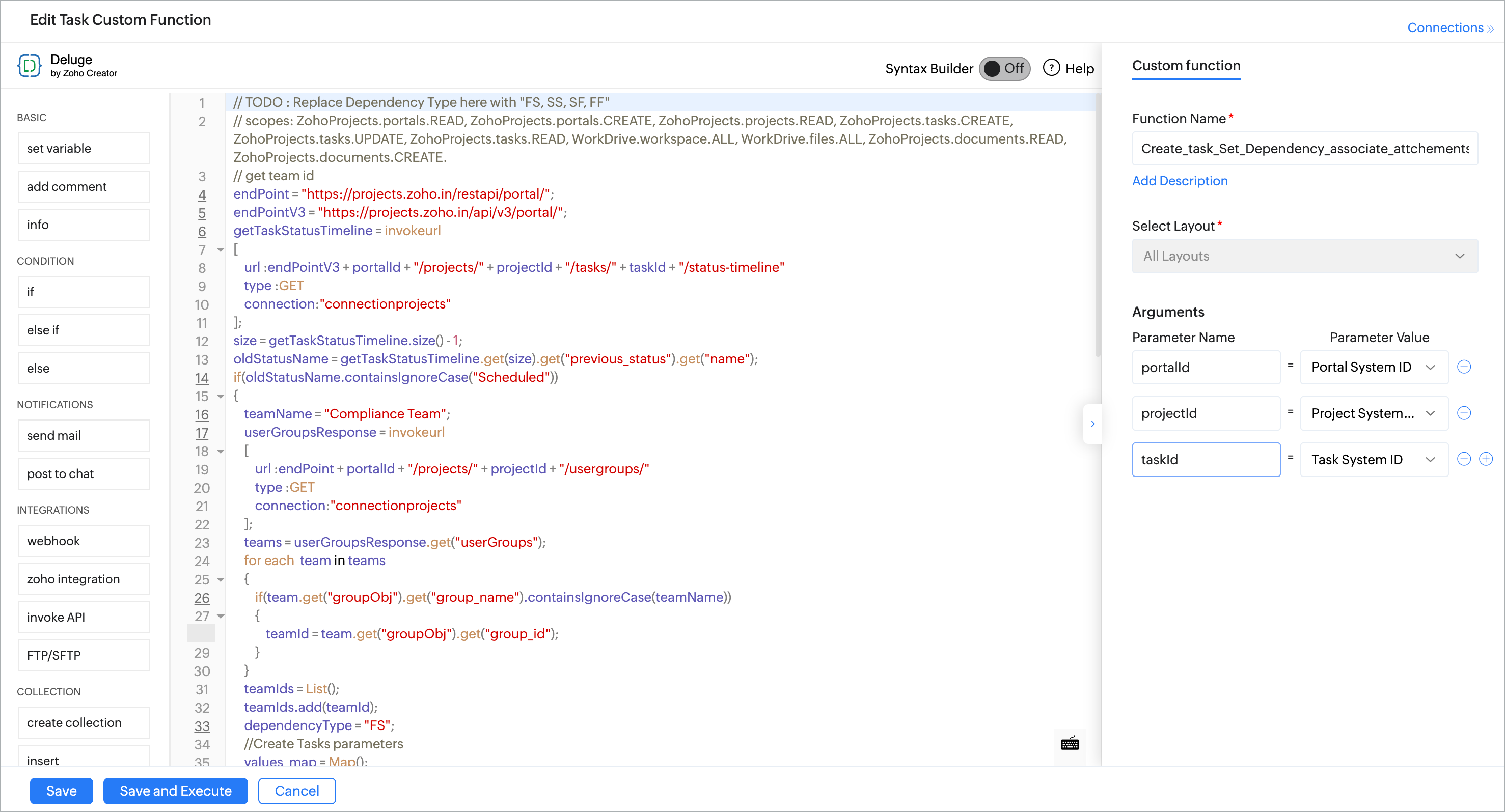
Task: Open the Portal System ID dropdown
Action: click(1373, 367)
